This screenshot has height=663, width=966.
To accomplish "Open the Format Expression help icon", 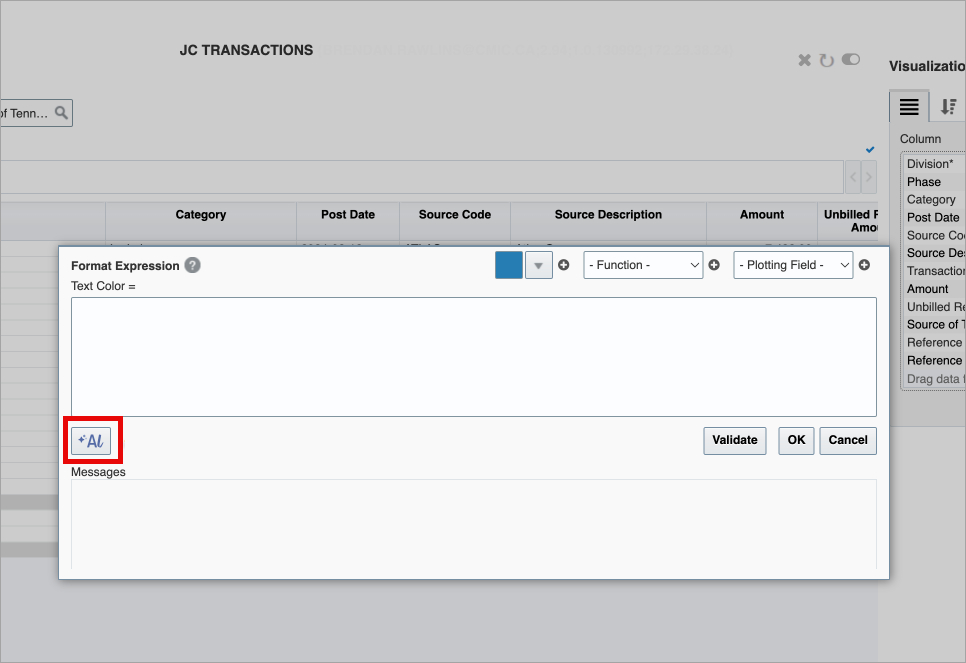I will [191, 266].
